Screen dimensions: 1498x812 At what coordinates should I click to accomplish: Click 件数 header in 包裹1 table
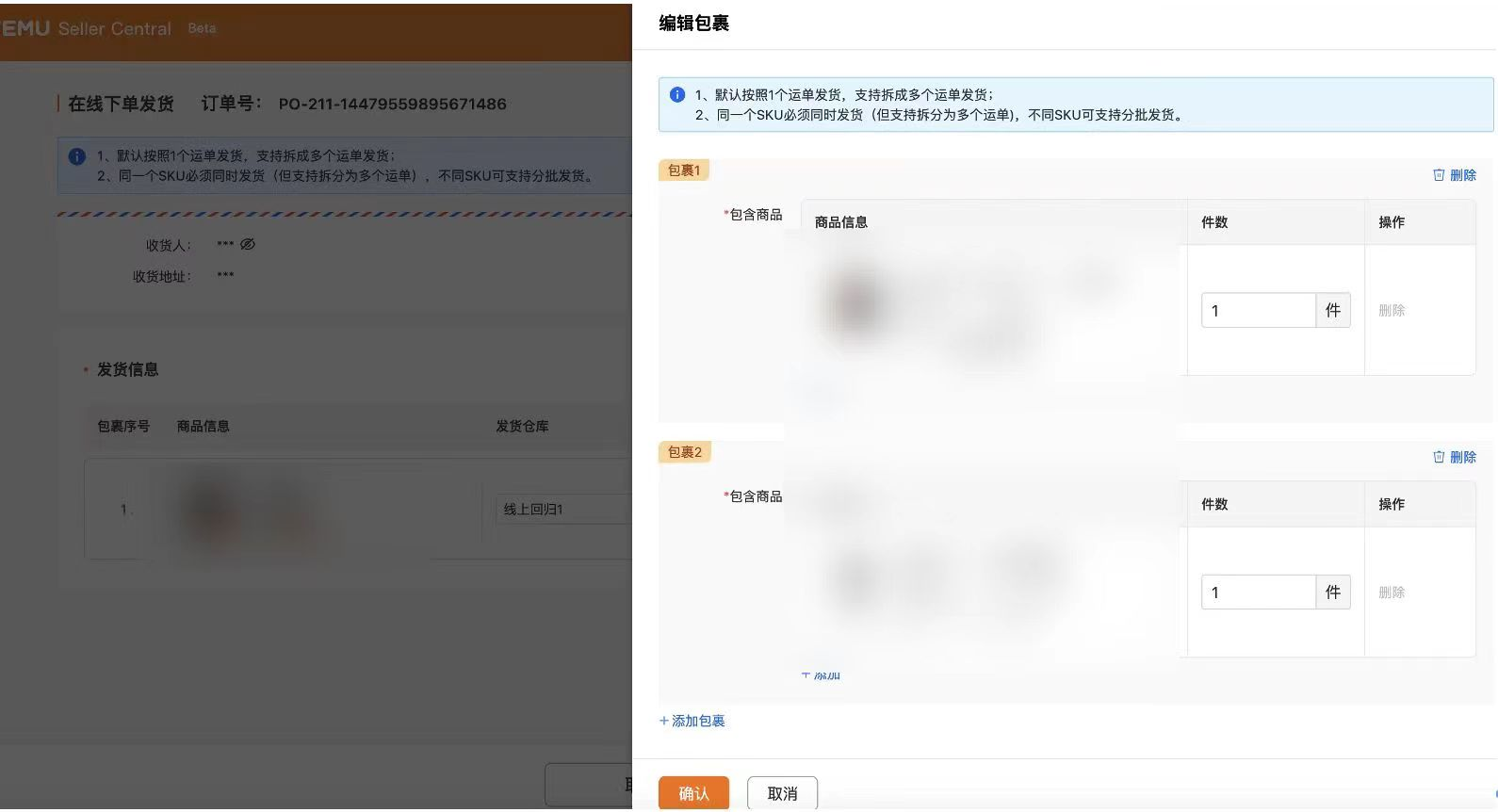(x=1214, y=222)
